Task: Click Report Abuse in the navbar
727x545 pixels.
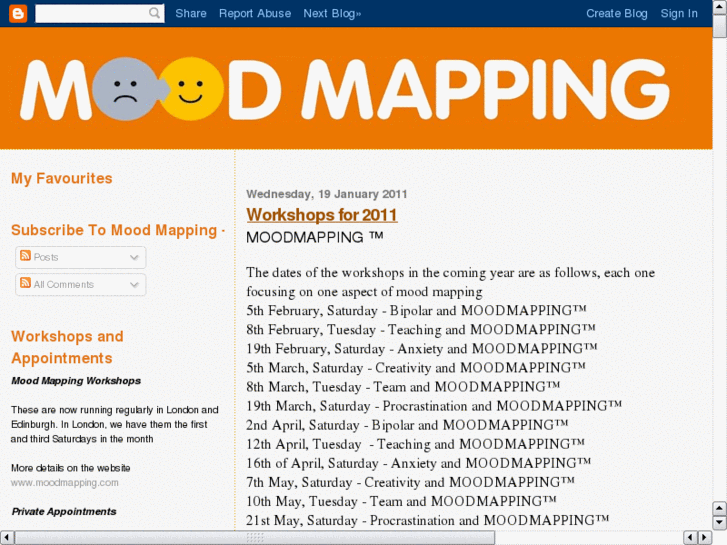Action: pos(255,13)
